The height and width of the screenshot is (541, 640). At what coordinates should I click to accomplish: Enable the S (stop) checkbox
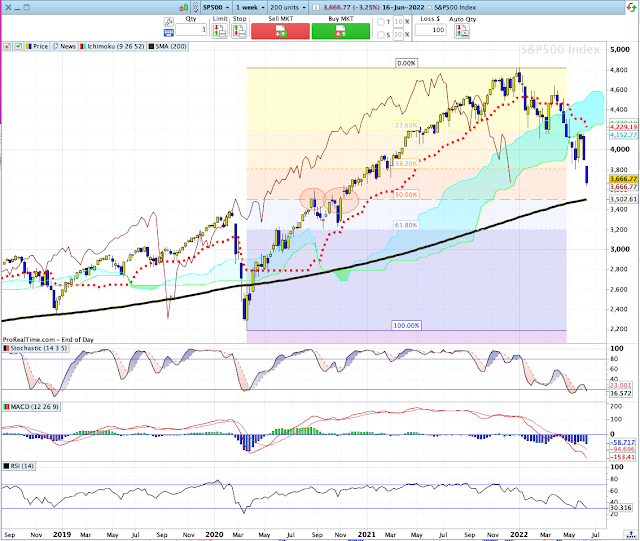[x=381, y=35]
